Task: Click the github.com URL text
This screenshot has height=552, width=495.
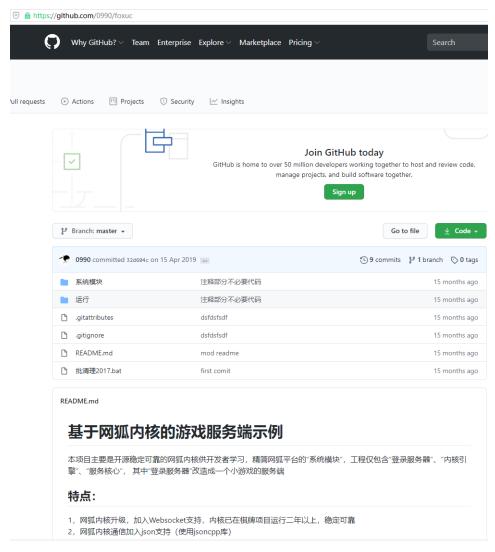Action: coord(83,15)
